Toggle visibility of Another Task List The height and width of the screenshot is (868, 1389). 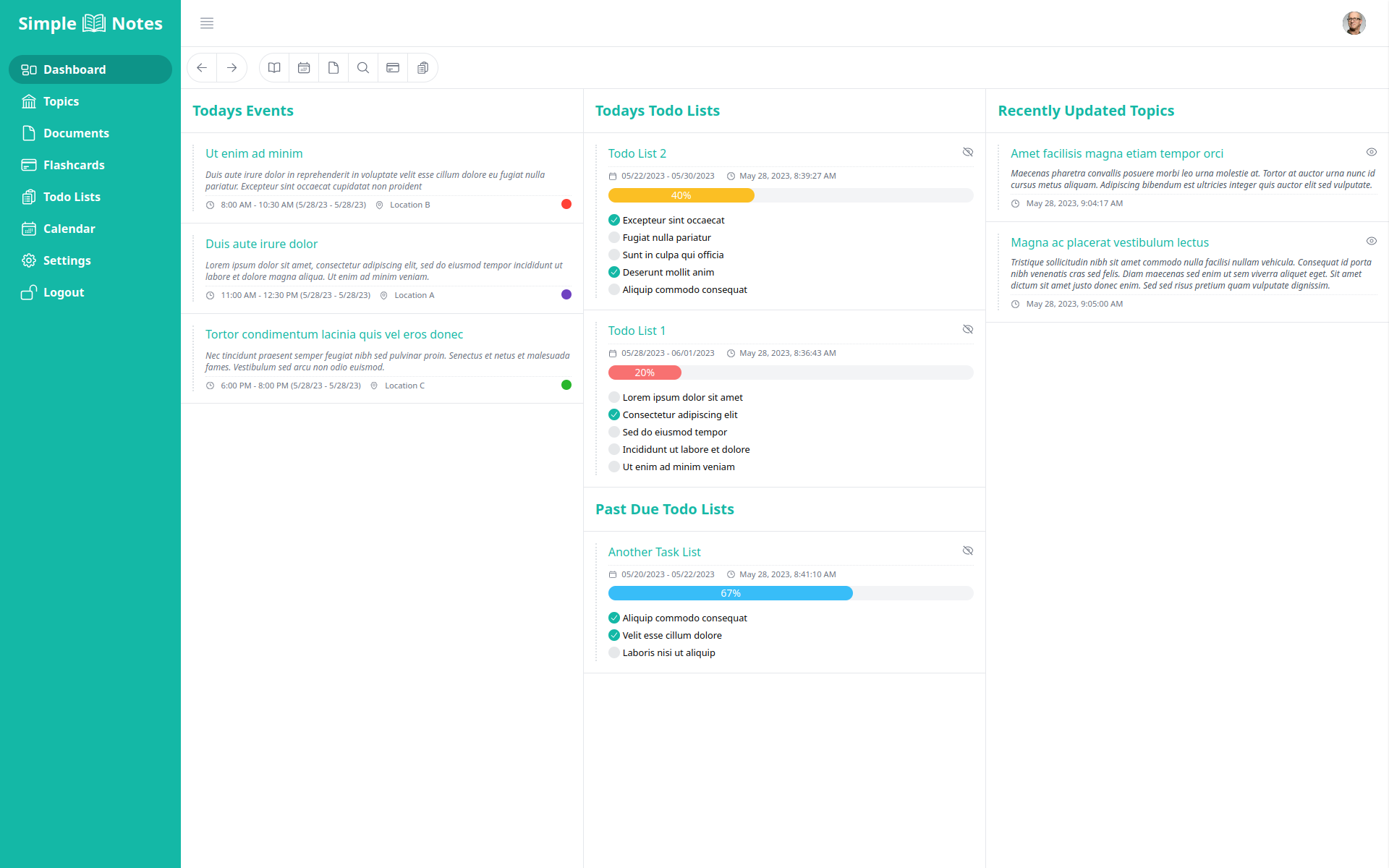[968, 550]
